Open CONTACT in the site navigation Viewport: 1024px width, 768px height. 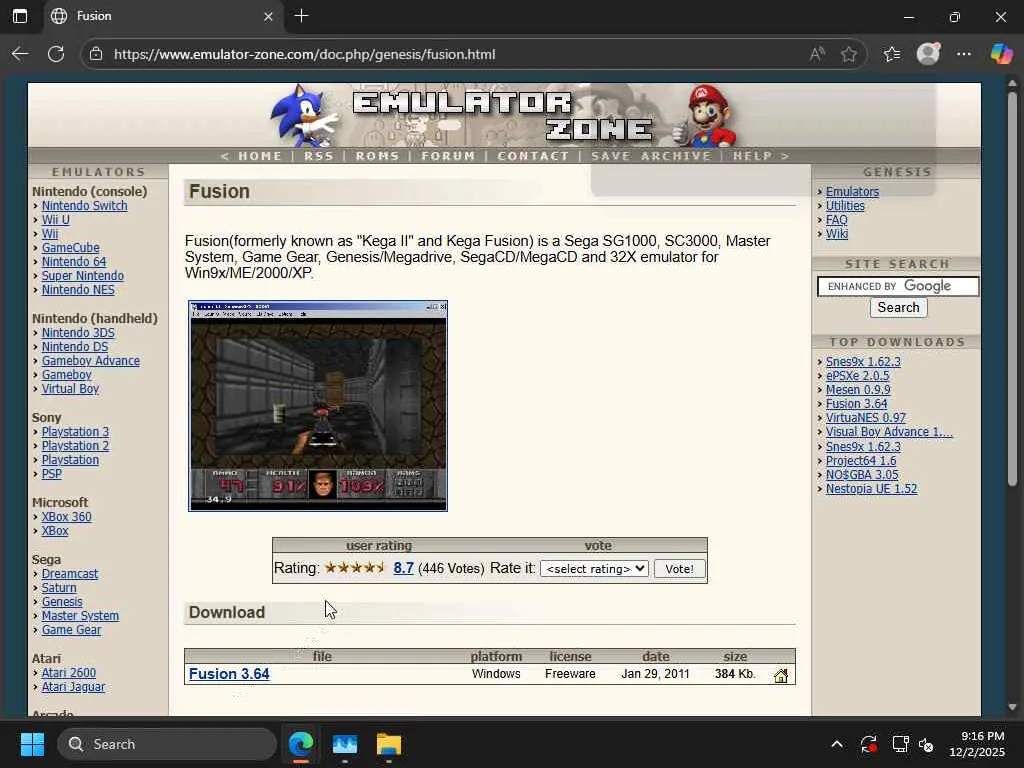pos(533,156)
